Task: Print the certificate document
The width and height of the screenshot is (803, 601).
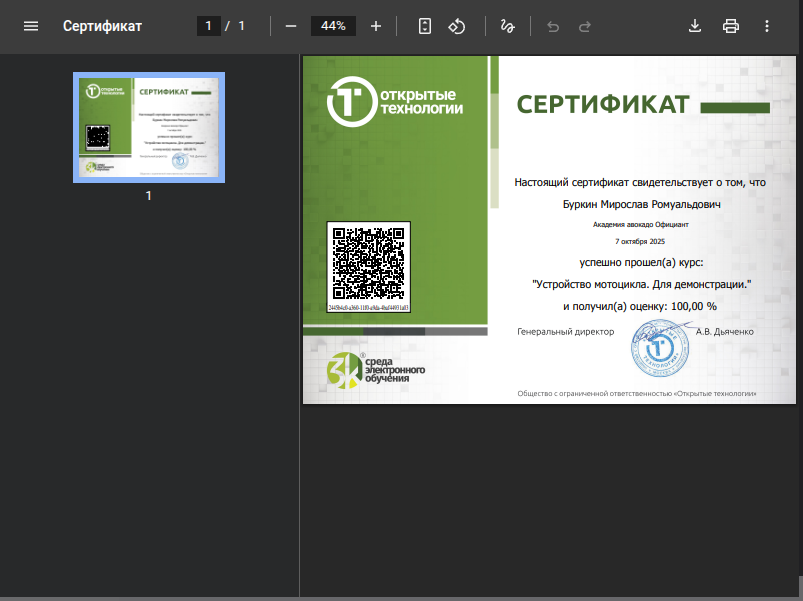Action: tap(731, 26)
